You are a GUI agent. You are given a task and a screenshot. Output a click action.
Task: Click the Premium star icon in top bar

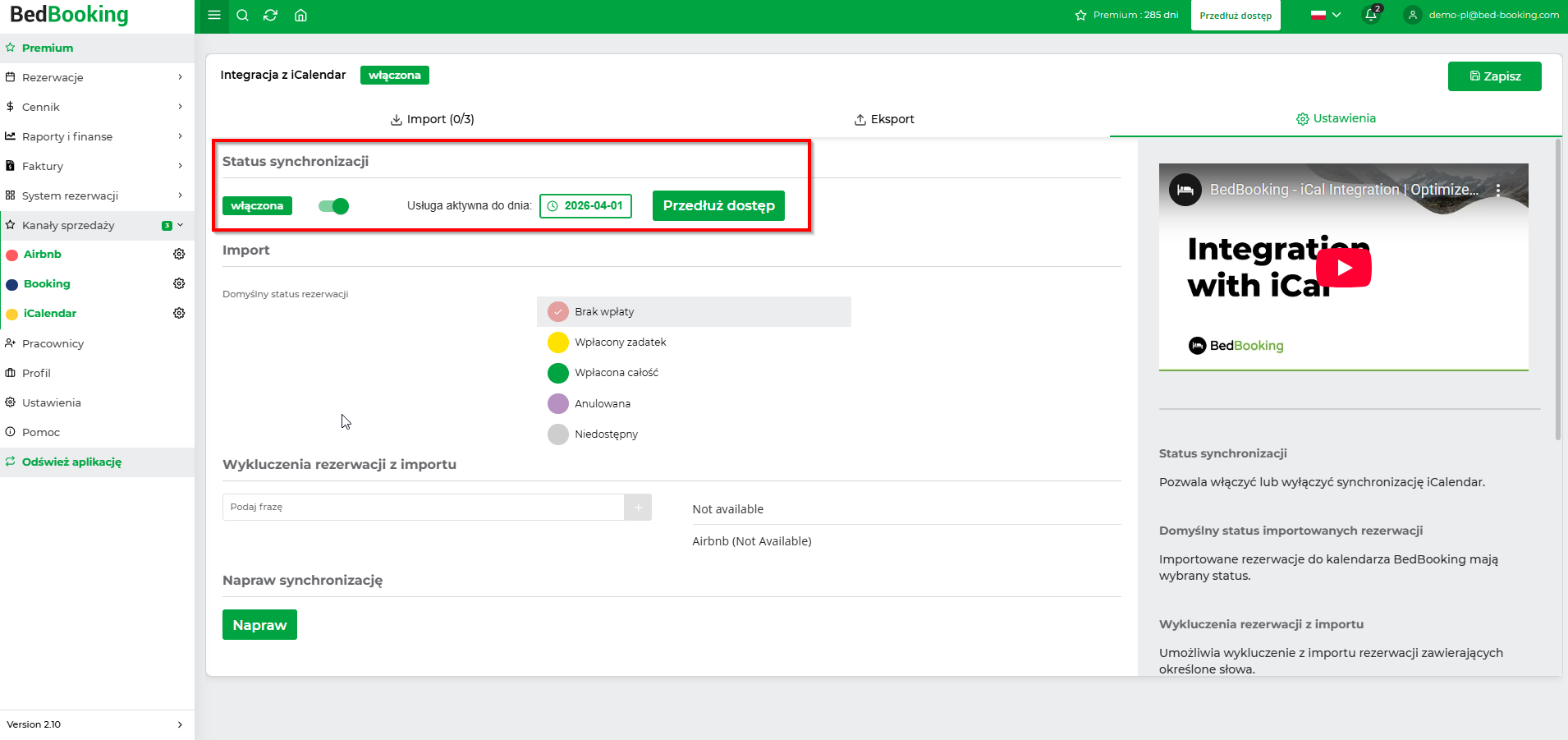(1080, 15)
